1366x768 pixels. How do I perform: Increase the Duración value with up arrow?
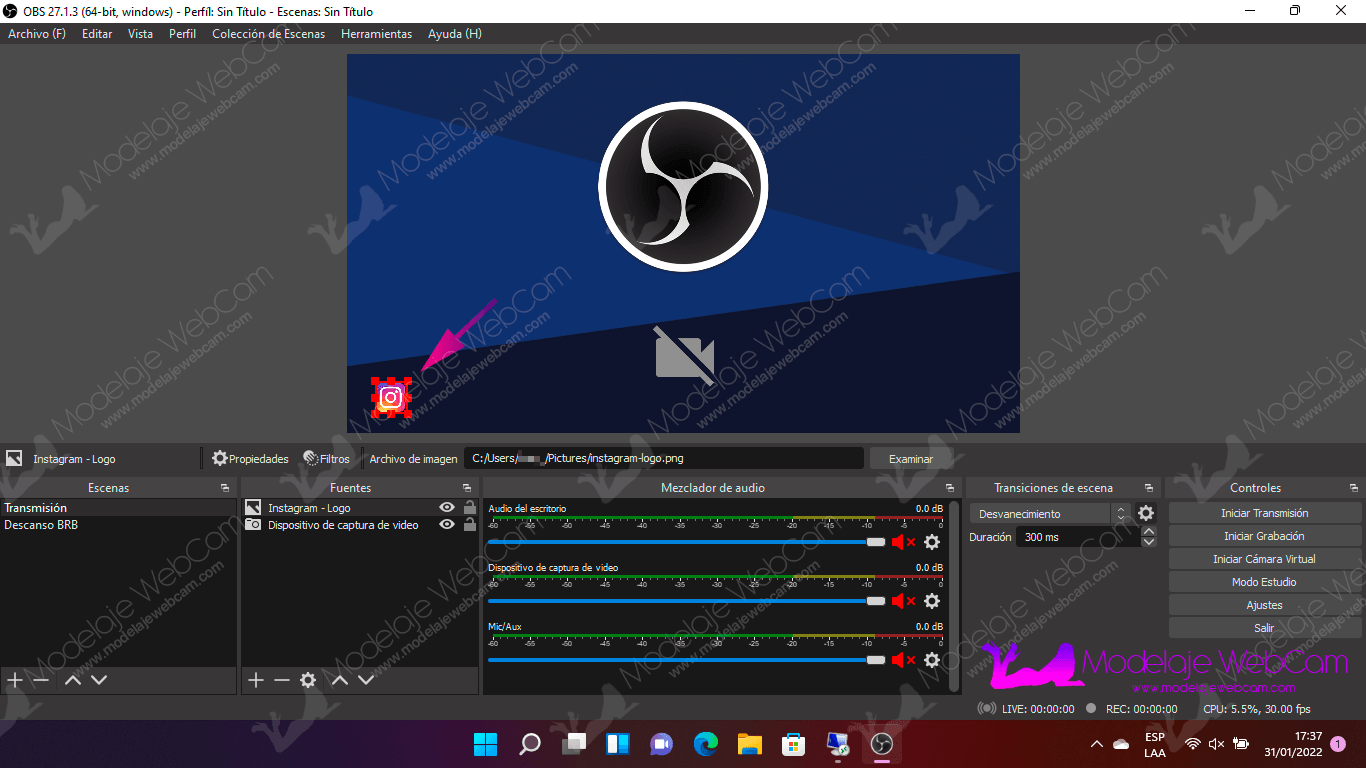pos(1148,532)
